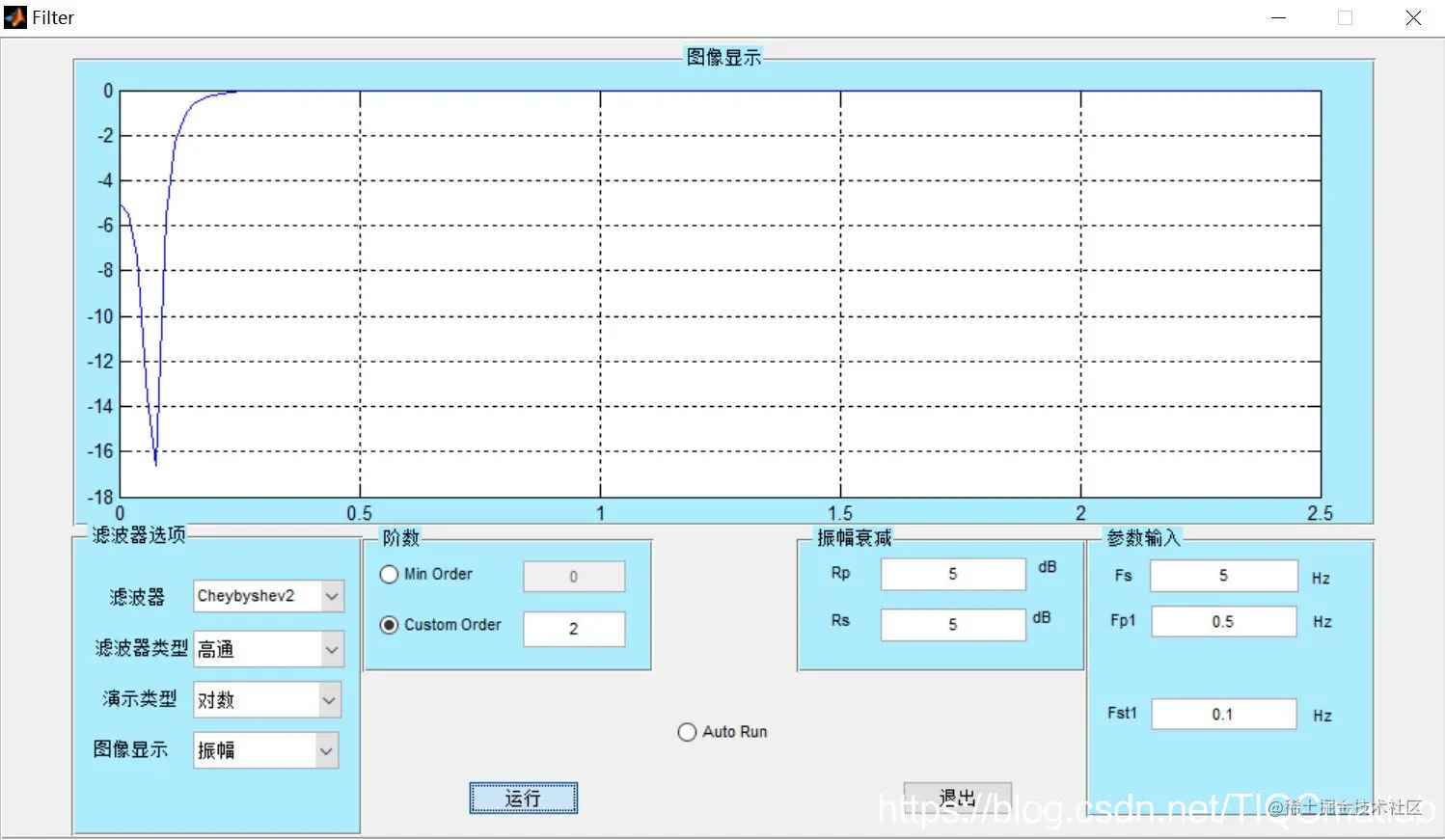Click the Rp attenuation input field
1445x840 pixels.
(951, 573)
